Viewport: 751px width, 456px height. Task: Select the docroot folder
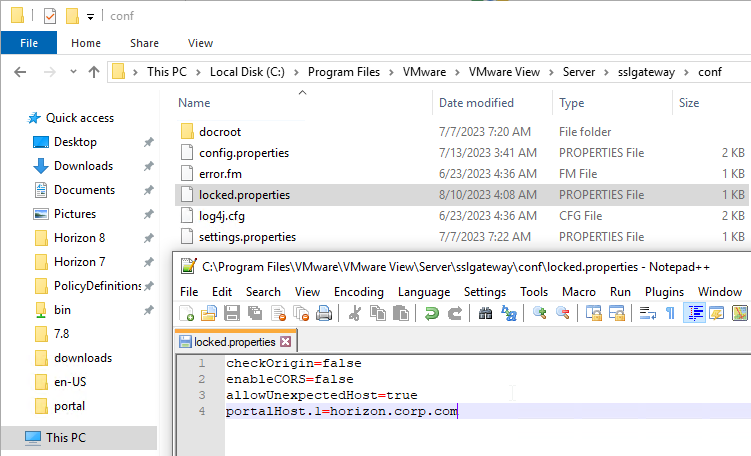click(220, 132)
